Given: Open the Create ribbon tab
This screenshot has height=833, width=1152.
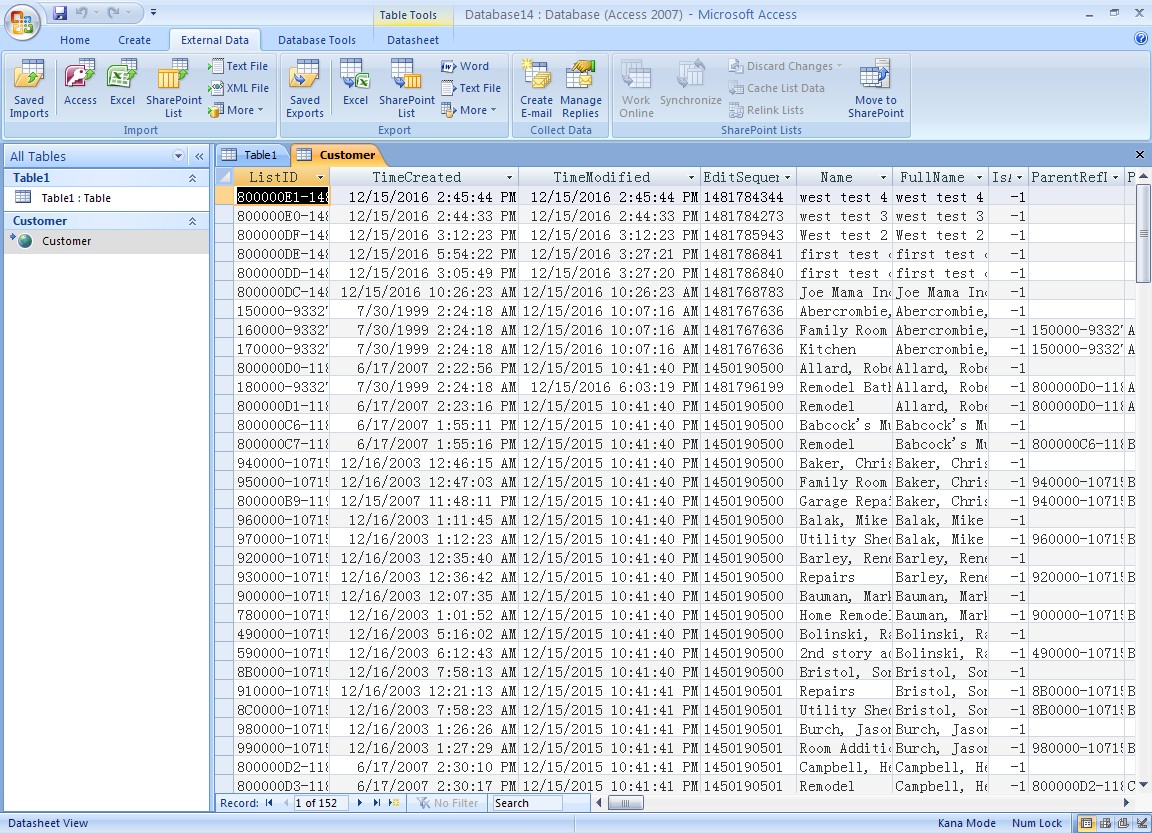Looking at the screenshot, I should tap(134, 40).
